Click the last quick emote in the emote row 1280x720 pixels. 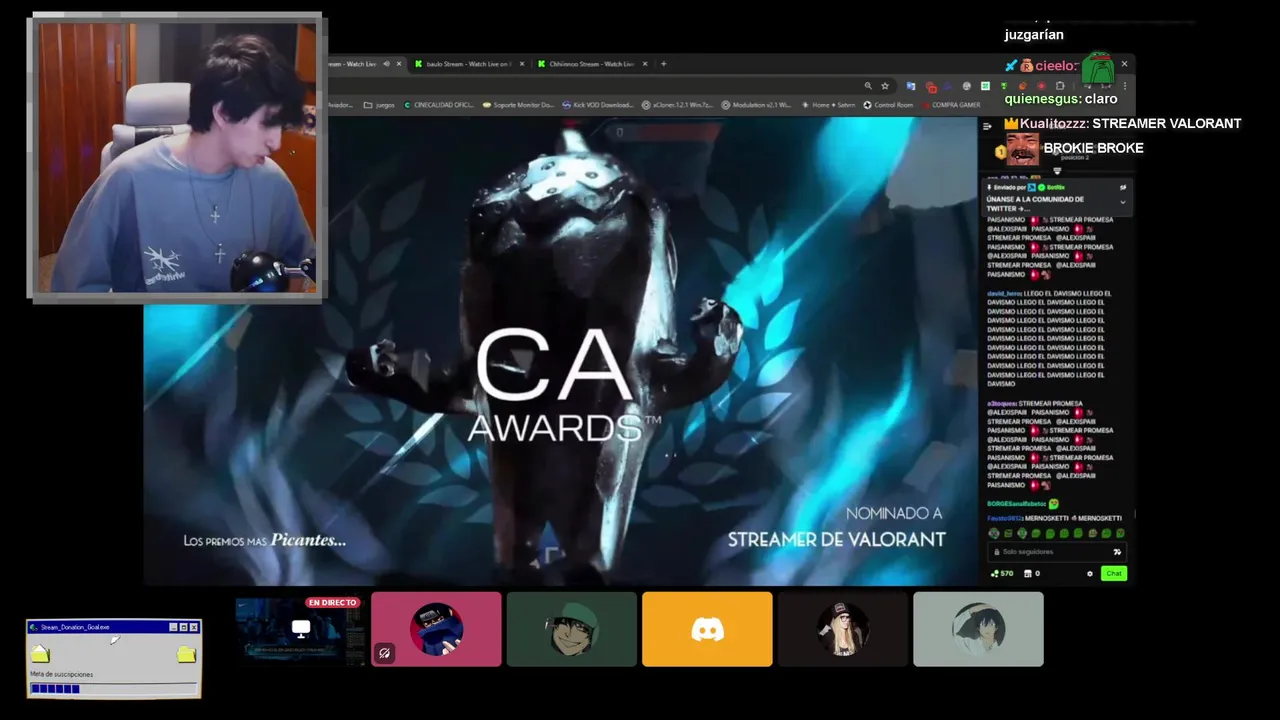1120,534
